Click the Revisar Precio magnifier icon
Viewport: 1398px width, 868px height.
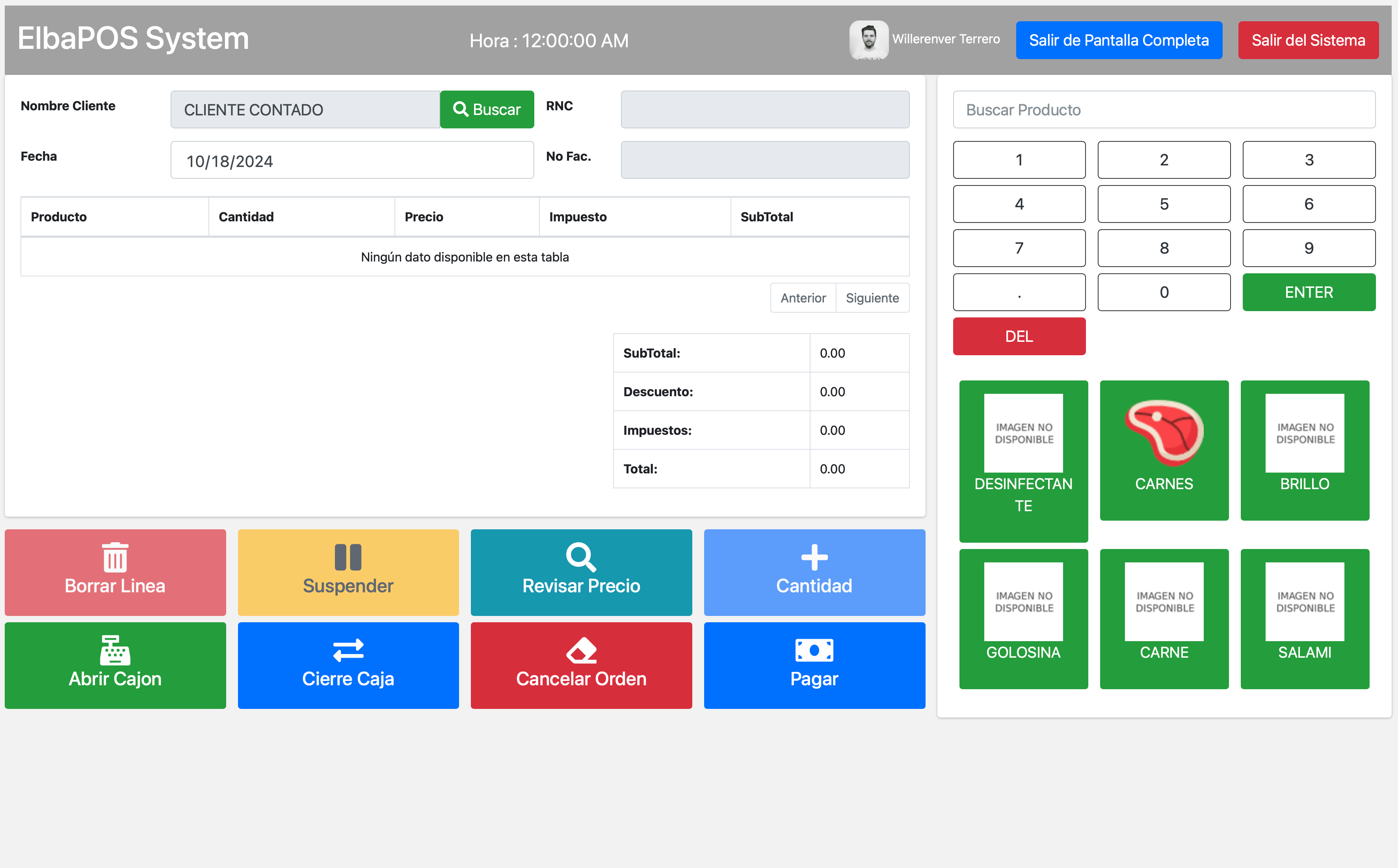coord(581,556)
